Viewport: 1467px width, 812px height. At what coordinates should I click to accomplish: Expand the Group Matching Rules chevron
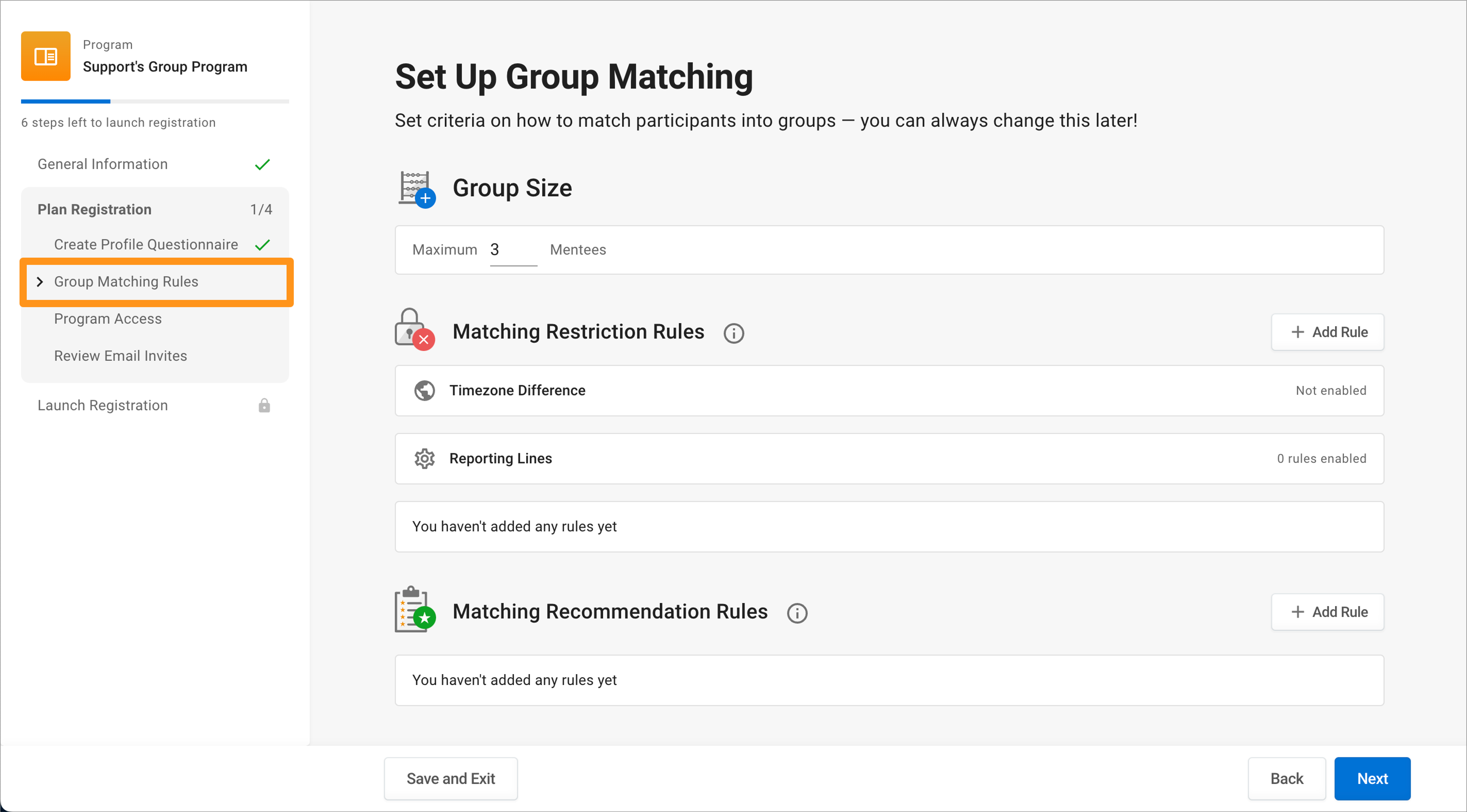pos(40,282)
